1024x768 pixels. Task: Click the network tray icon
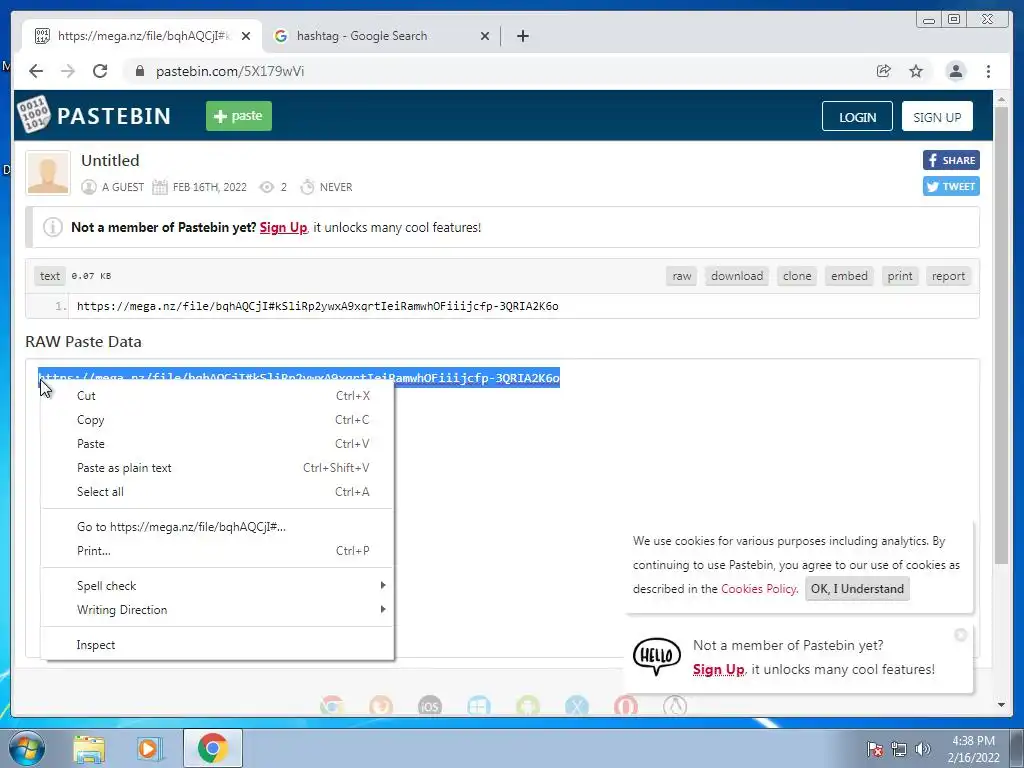[x=899, y=749]
